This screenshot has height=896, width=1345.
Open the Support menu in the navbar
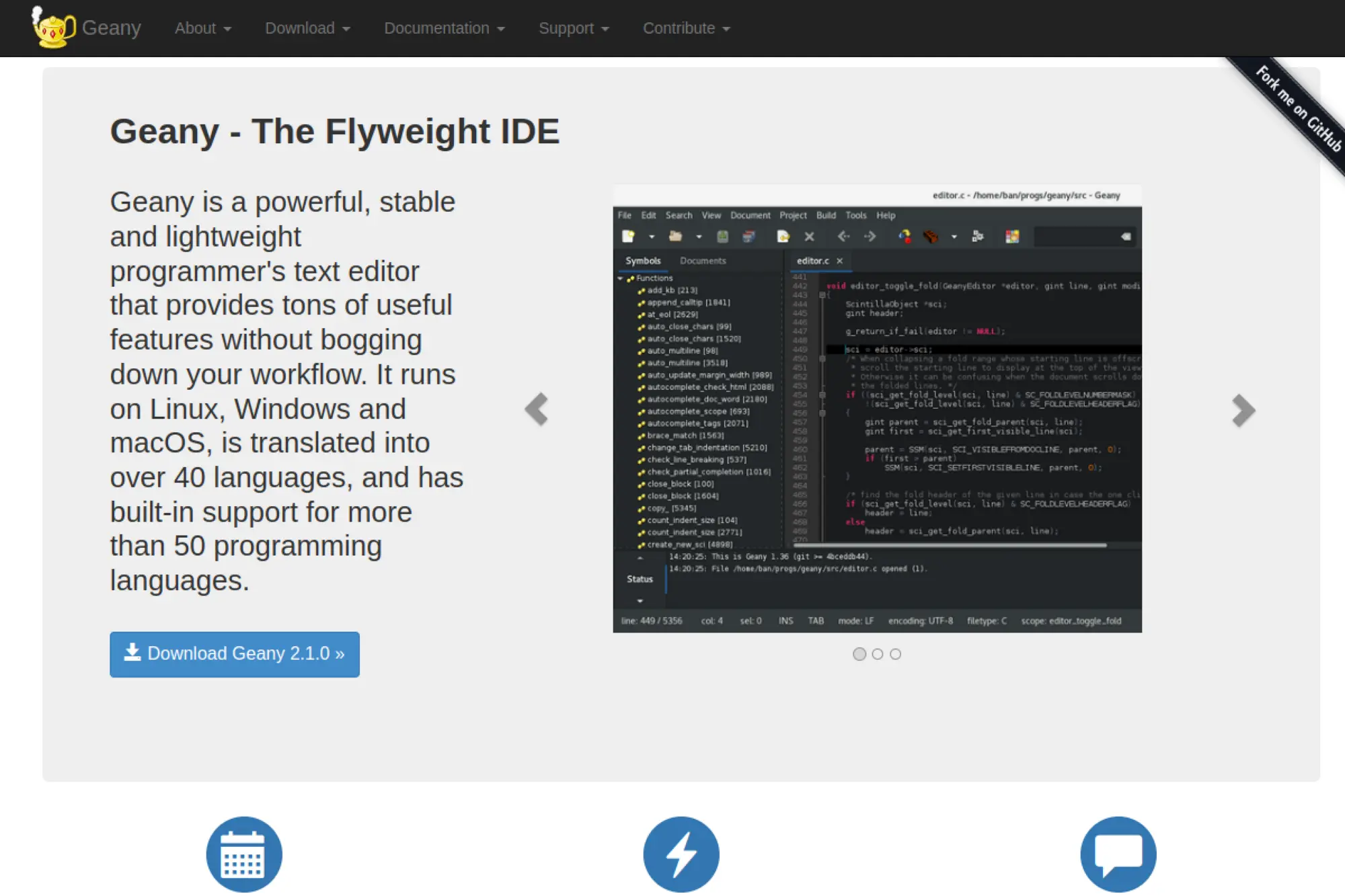[574, 28]
